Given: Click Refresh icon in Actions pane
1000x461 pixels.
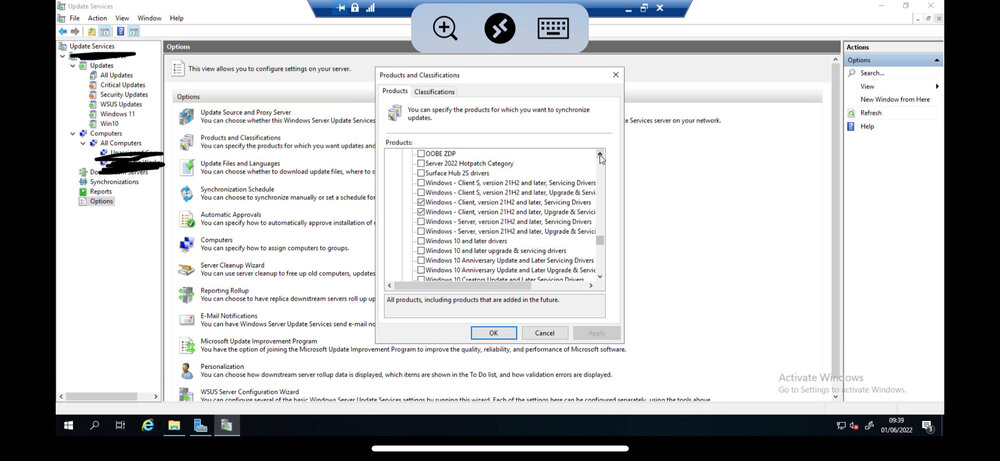Looking at the screenshot, I should coord(851,113).
